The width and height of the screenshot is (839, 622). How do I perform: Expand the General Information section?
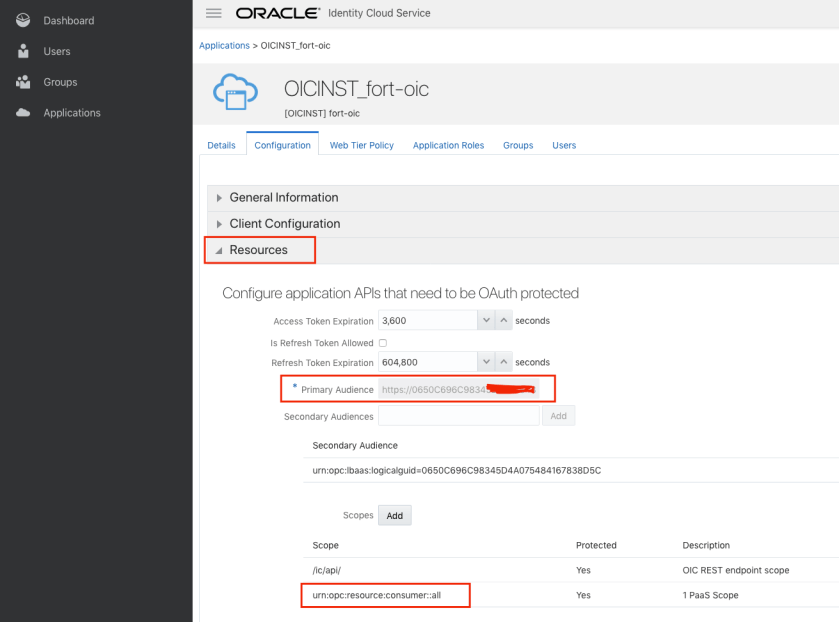[x=283, y=198]
